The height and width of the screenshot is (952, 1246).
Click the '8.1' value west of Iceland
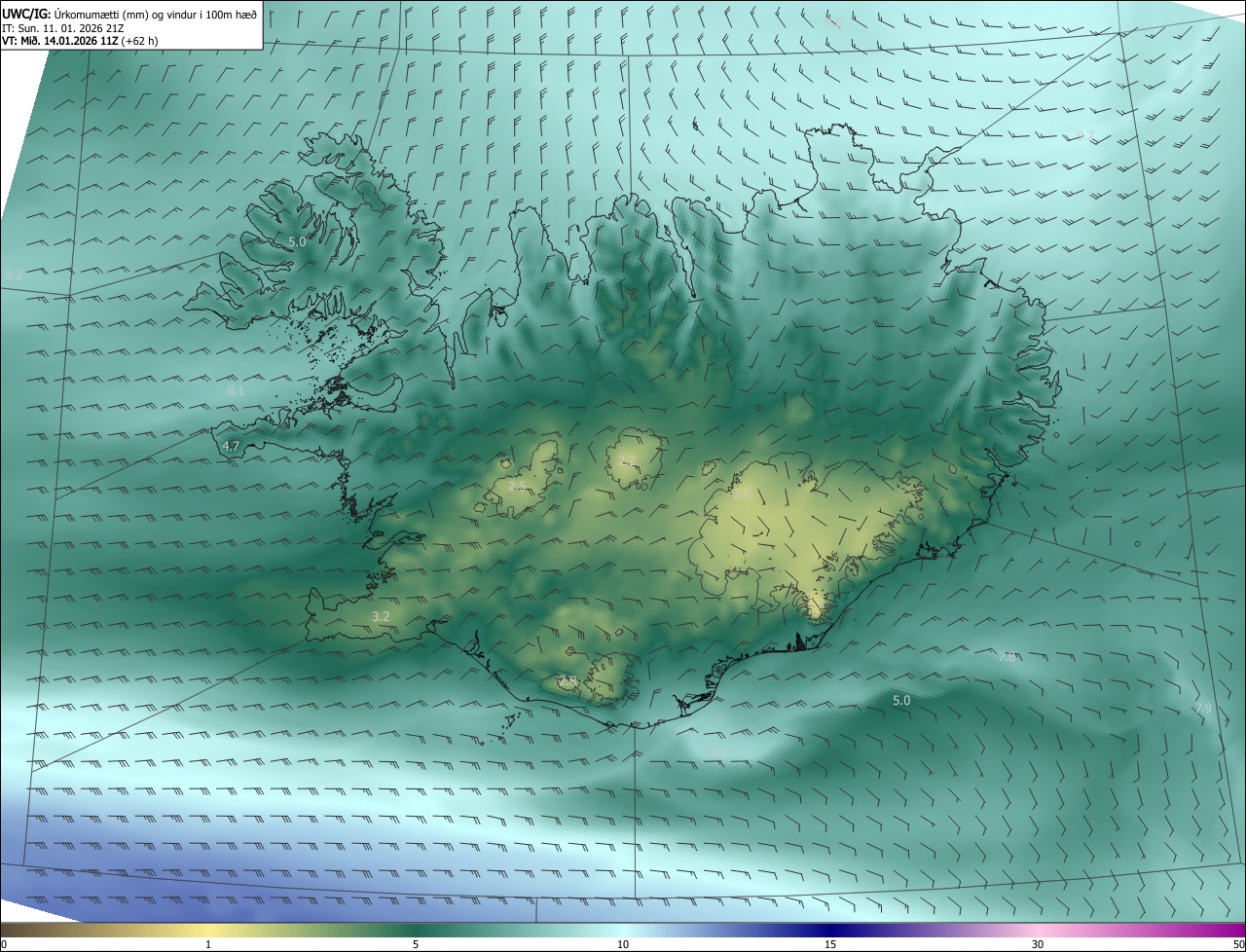[236, 390]
